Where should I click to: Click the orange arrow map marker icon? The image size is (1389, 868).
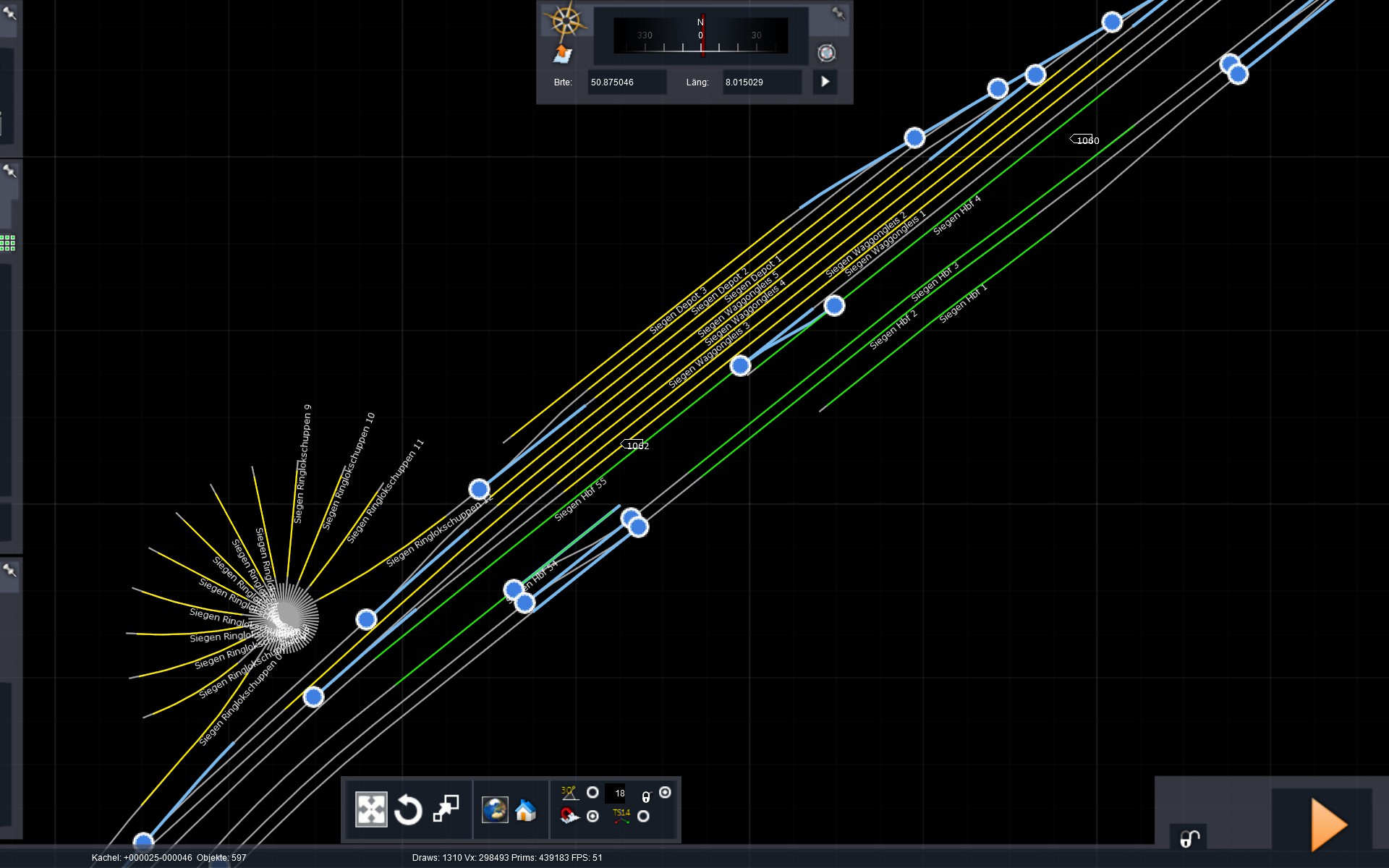(563, 54)
